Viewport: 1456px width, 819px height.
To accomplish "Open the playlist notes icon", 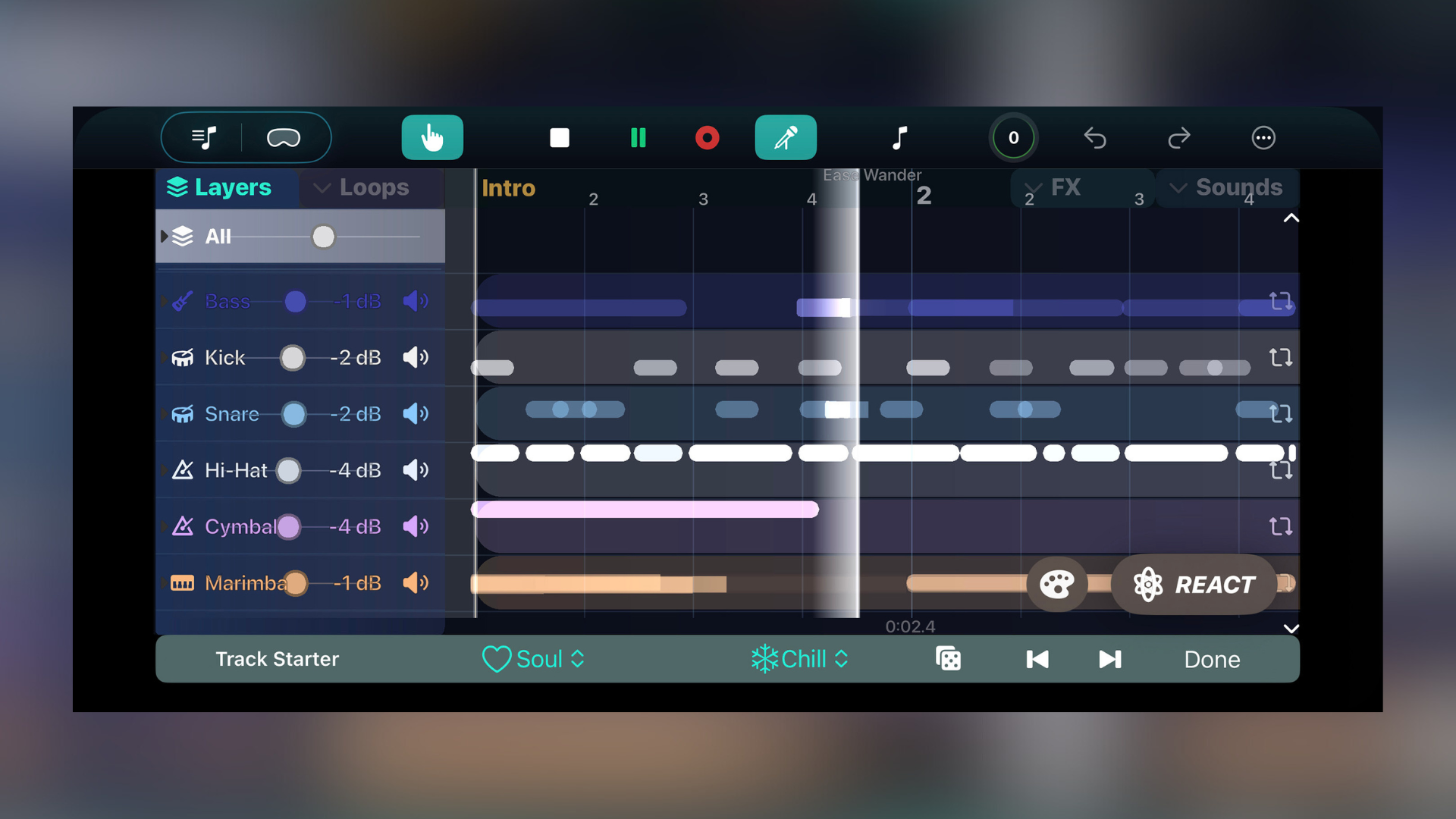I will pyautogui.click(x=204, y=138).
